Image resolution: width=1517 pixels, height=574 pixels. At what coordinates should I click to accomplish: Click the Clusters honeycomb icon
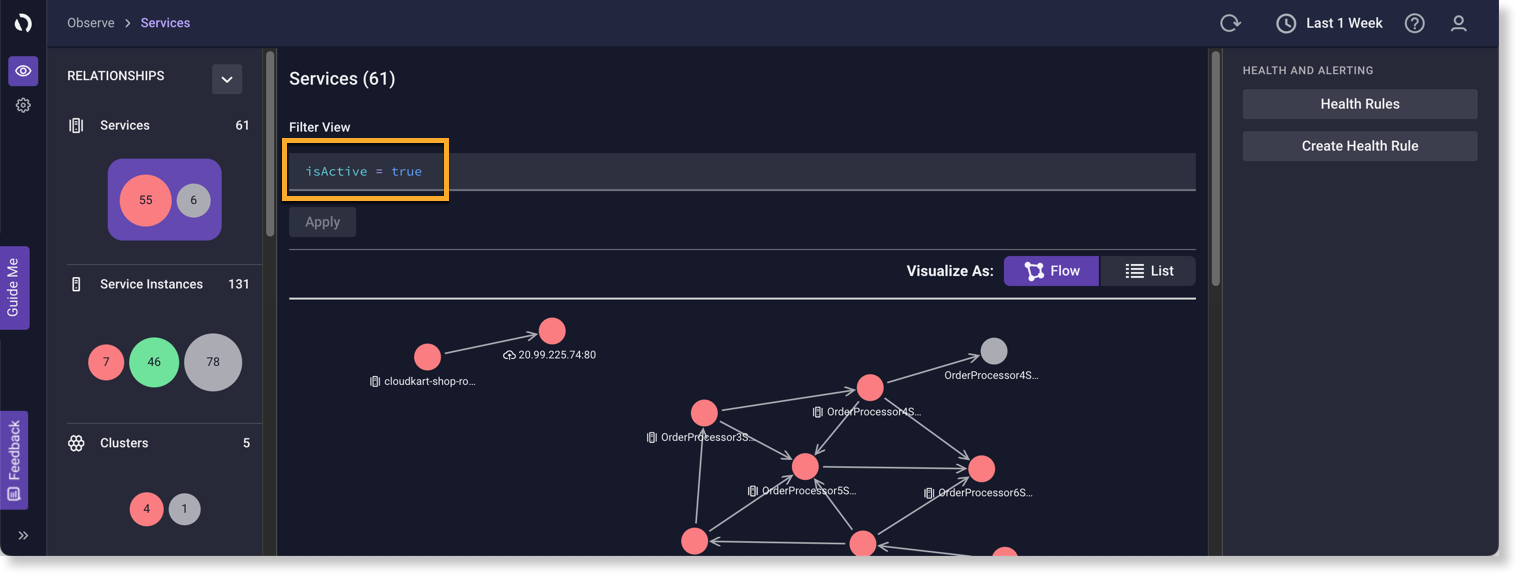coord(76,443)
